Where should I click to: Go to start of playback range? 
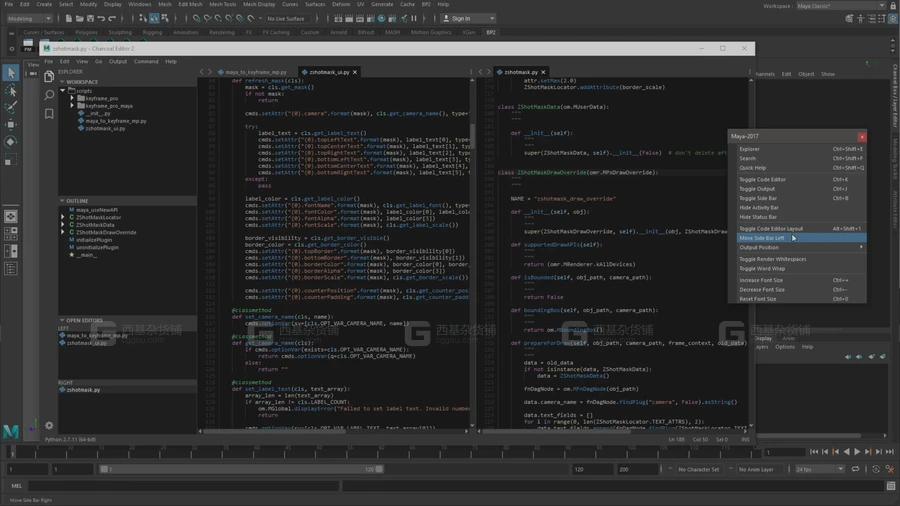point(814,452)
